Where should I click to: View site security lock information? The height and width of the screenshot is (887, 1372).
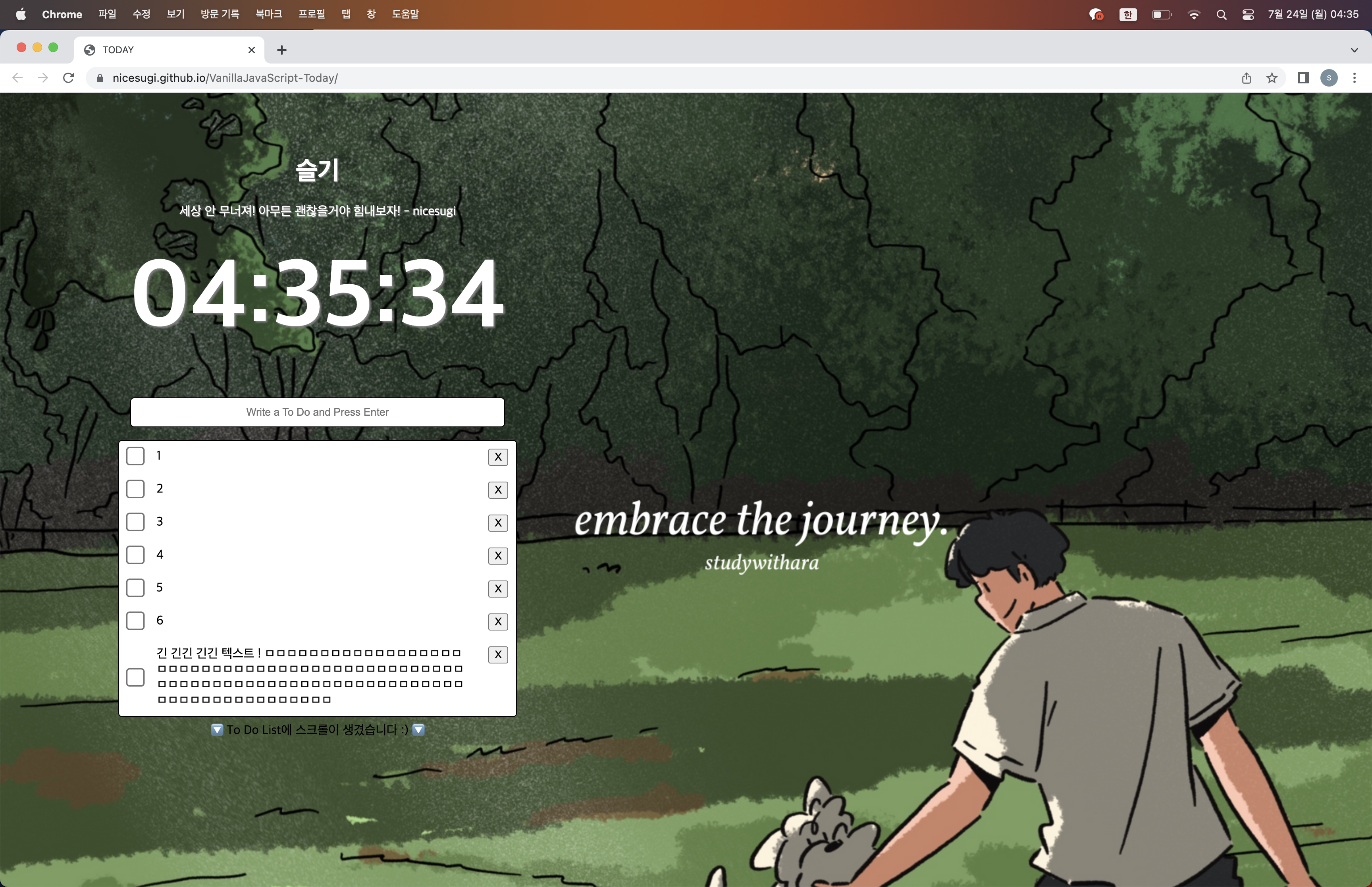point(100,78)
